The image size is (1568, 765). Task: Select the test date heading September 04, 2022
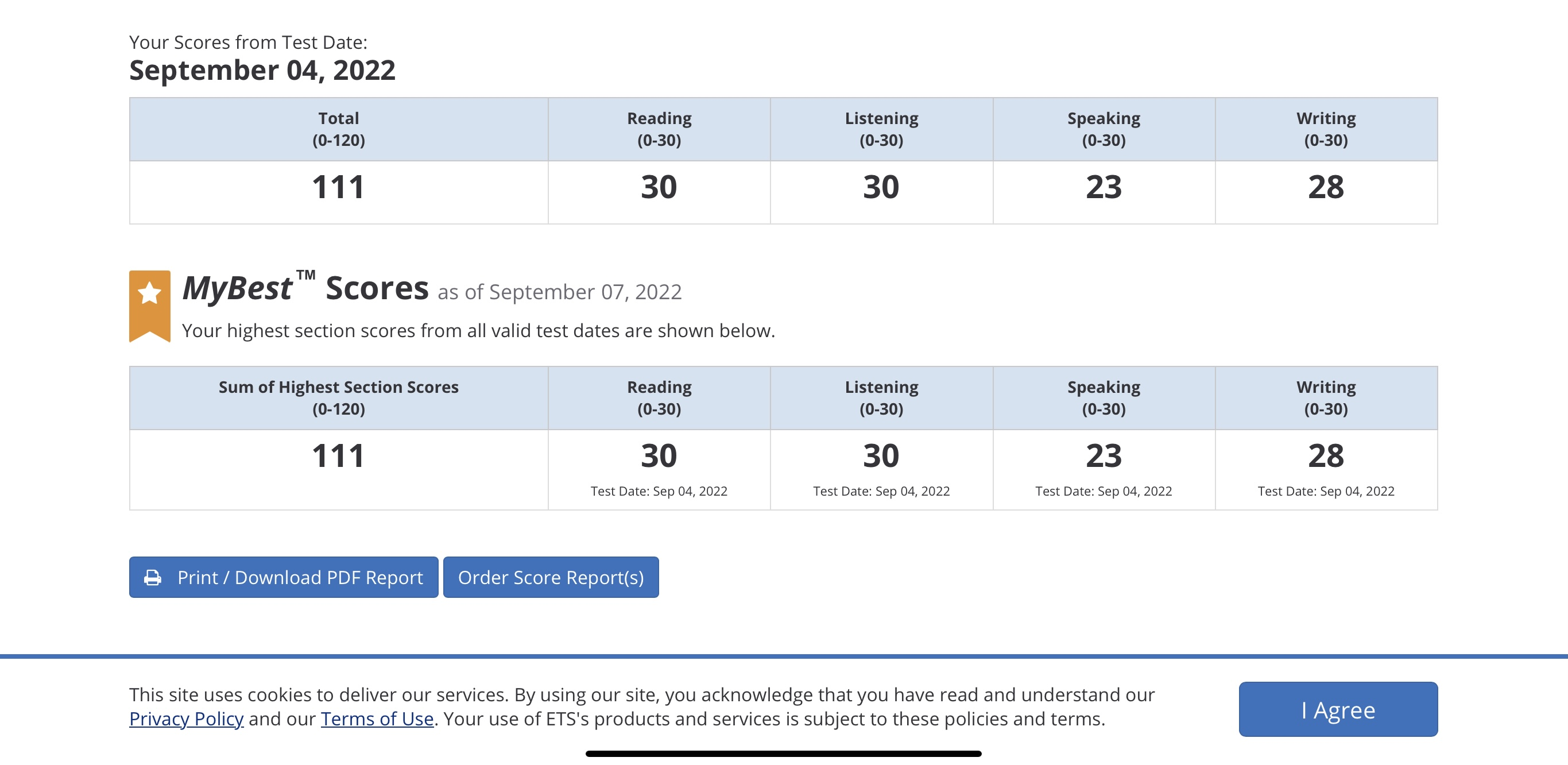(262, 70)
